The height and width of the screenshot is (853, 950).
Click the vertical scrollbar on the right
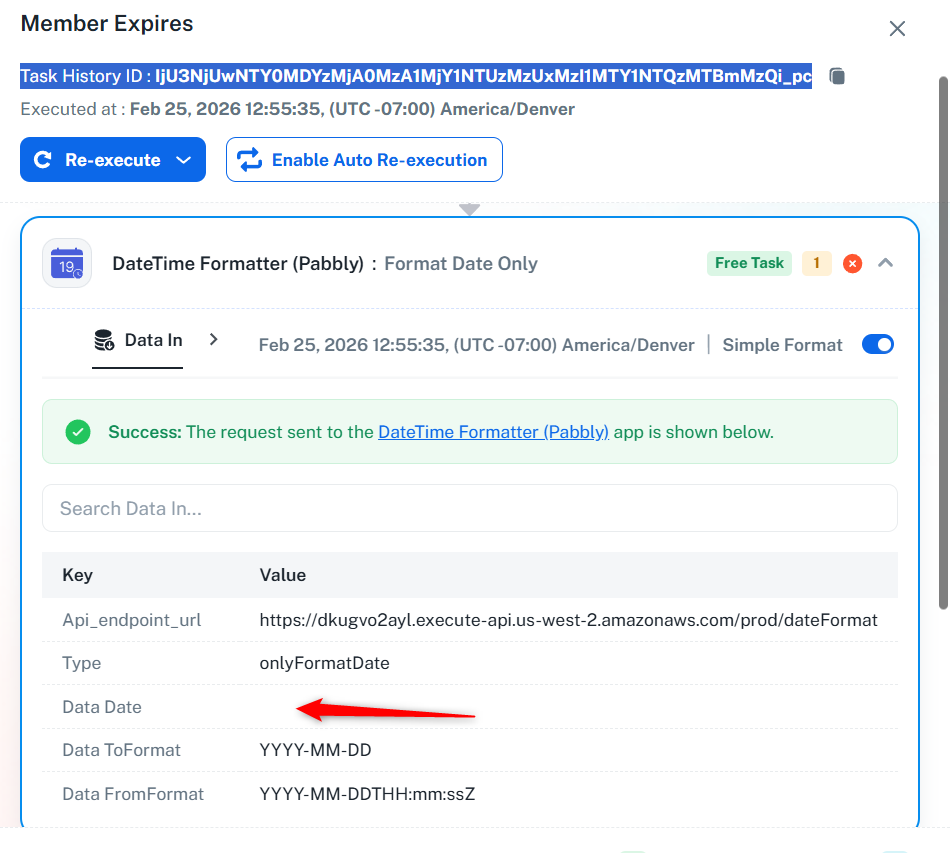(x=942, y=340)
